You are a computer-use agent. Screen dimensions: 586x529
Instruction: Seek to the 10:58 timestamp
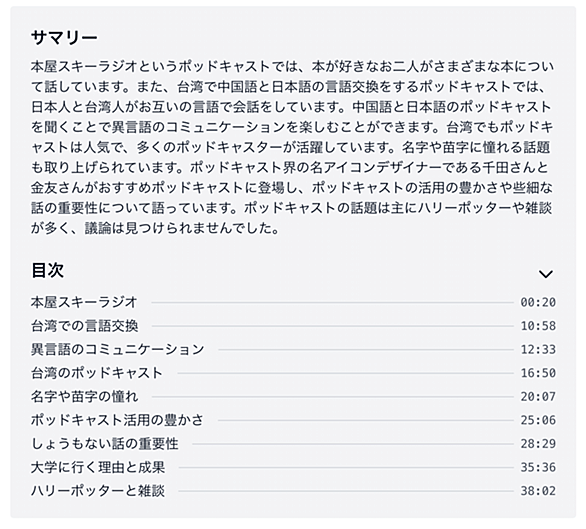tap(538, 326)
